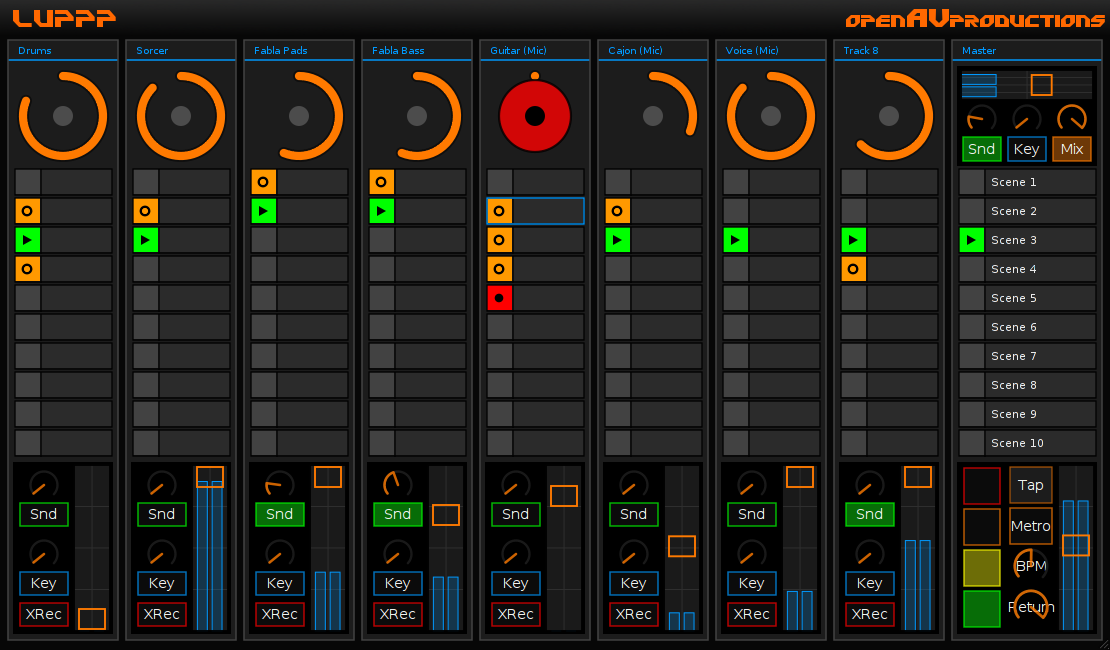Click the green playing clip in Sorcer track

pos(146,240)
